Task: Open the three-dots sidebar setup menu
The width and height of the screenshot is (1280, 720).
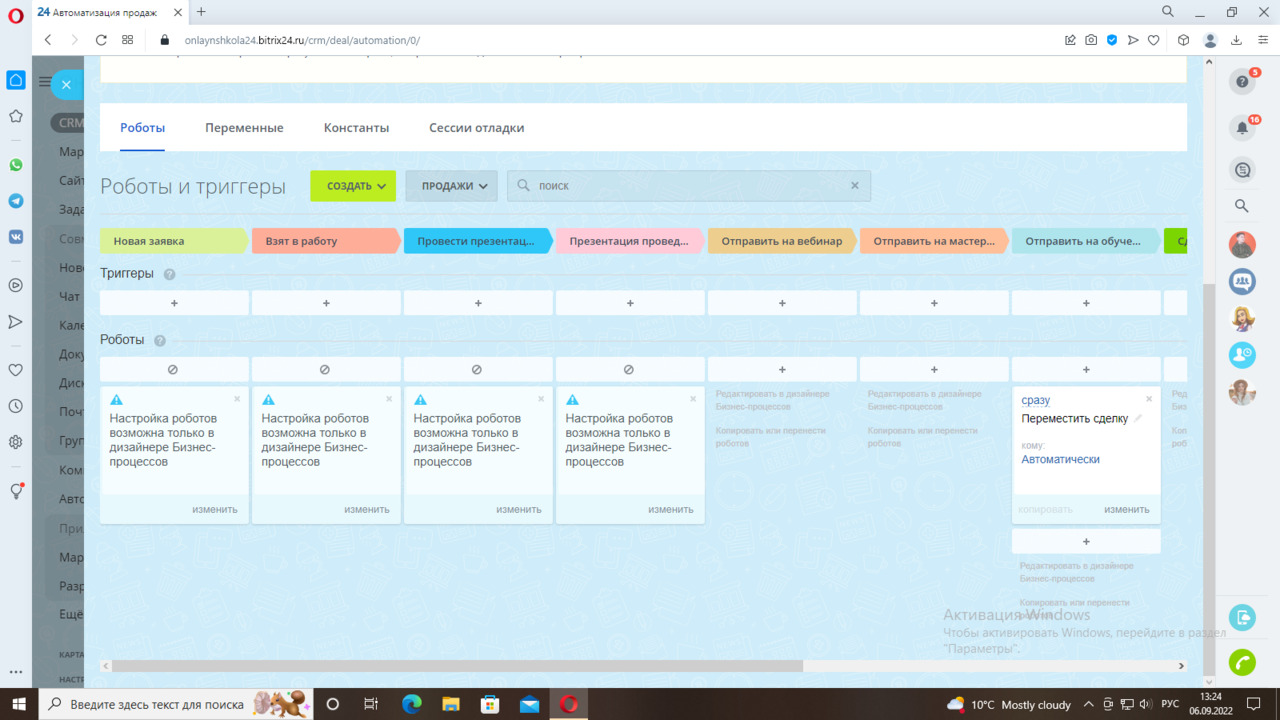Action: pyautogui.click(x=16, y=673)
